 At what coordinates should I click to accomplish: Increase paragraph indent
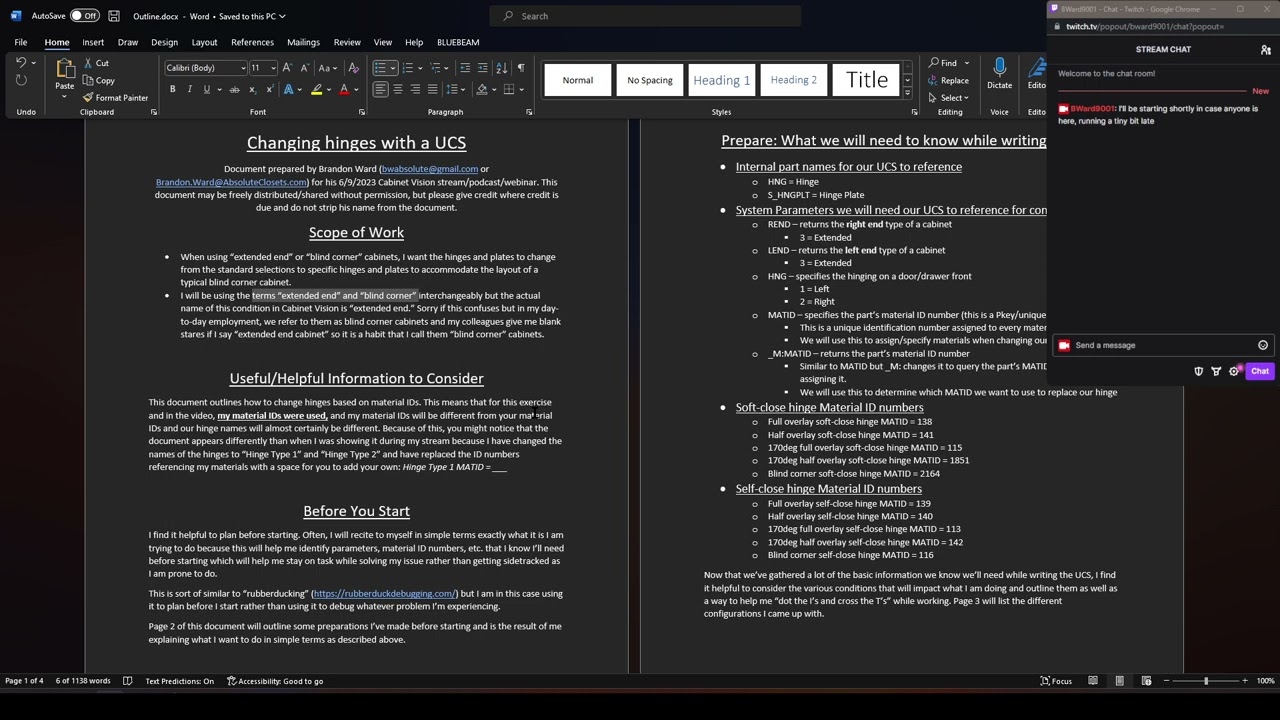pos(482,68)
